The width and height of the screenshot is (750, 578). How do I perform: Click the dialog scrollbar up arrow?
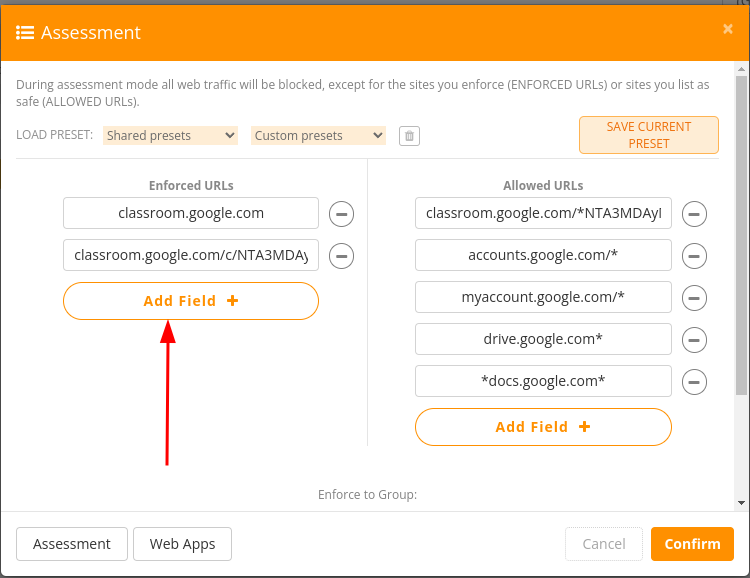[x=741, y=69]
